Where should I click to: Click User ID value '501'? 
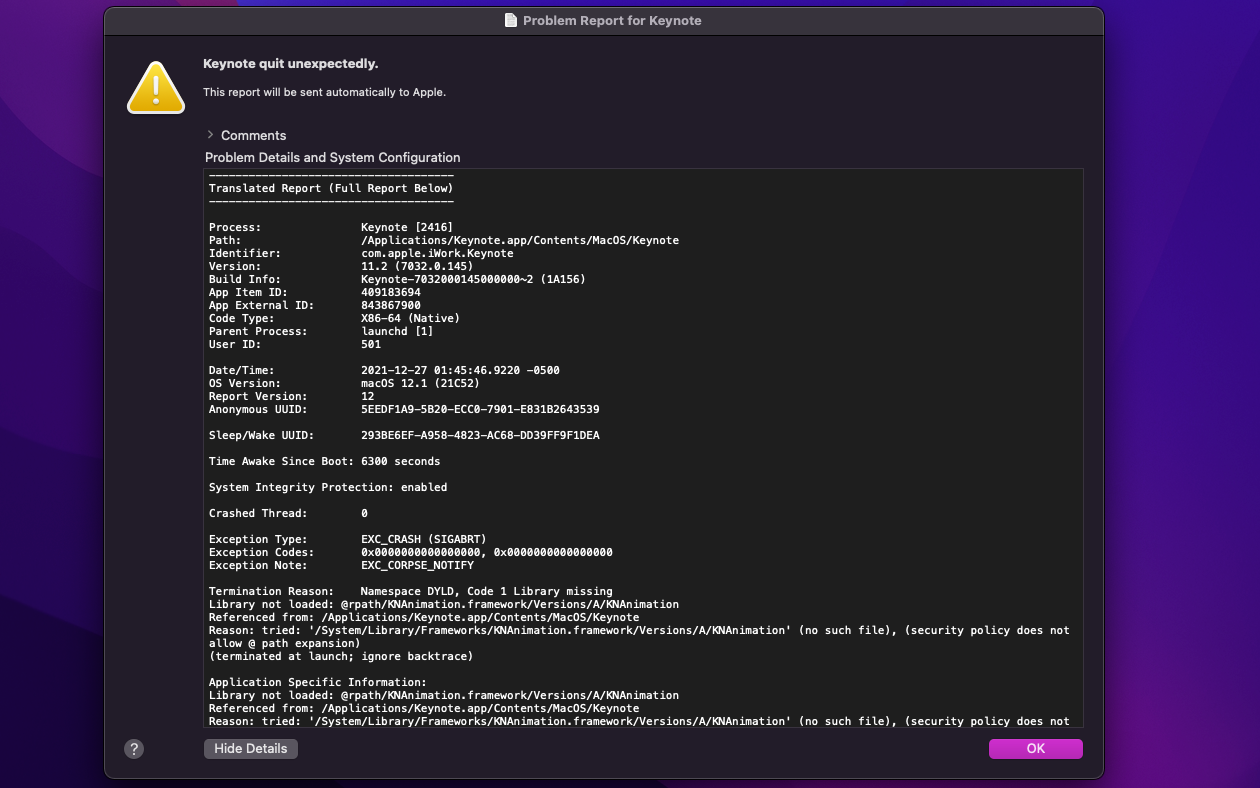371,344
